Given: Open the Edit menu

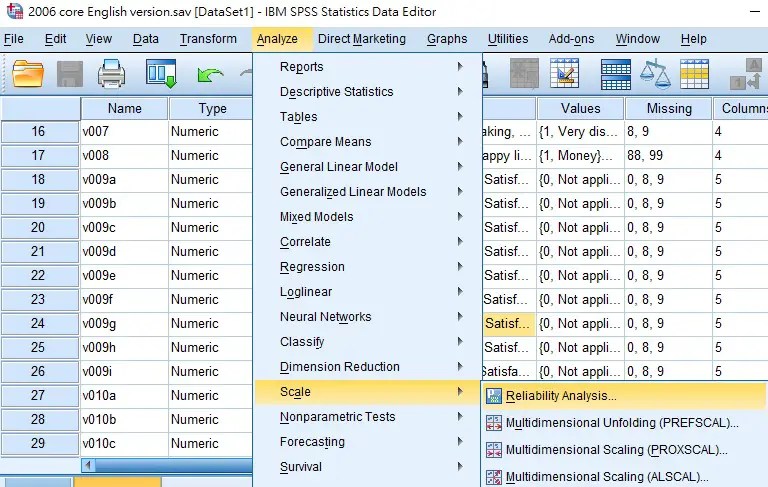Looking at the screenshot, I should pos(55,39).
